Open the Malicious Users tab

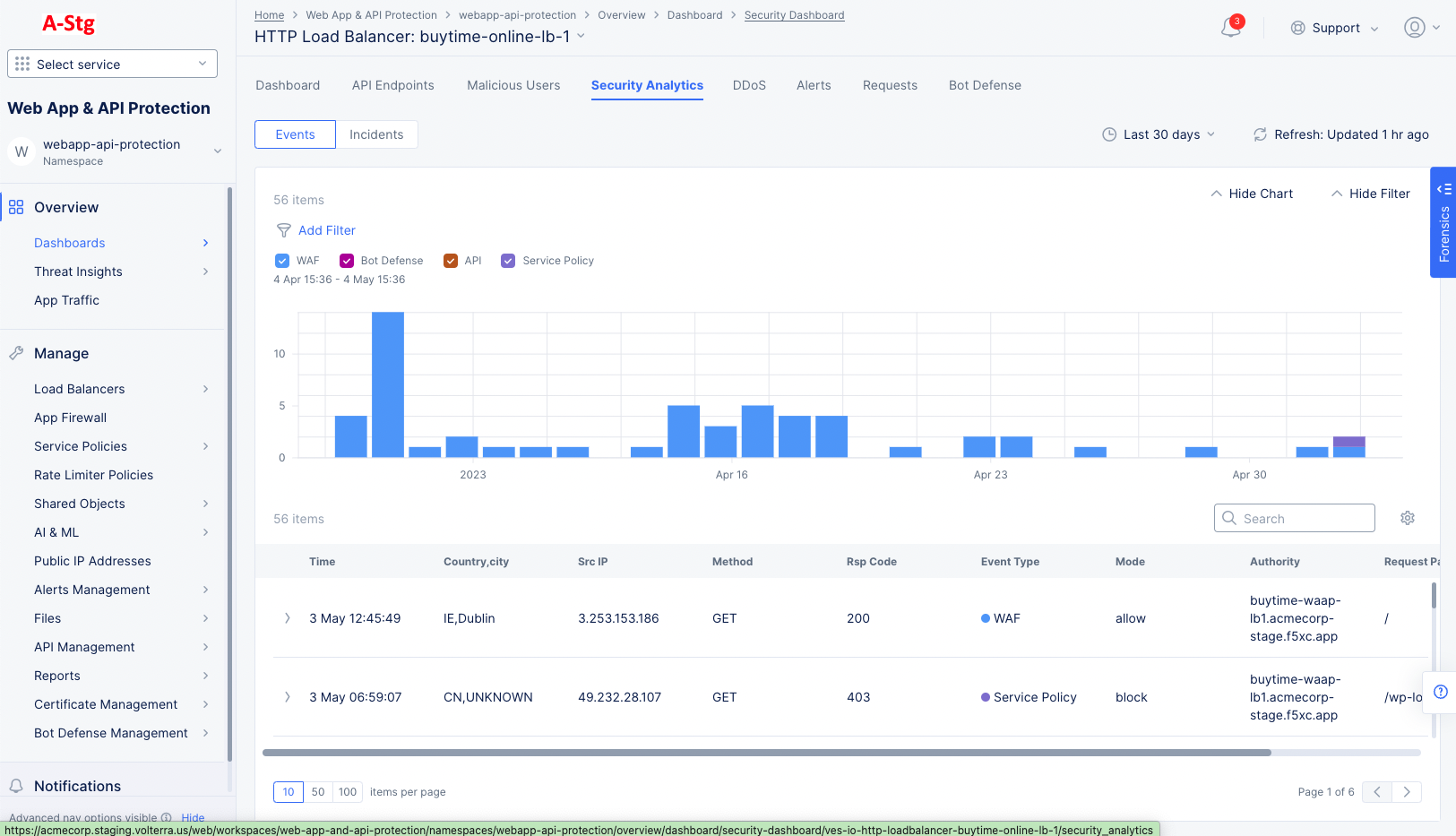[513, 85]
